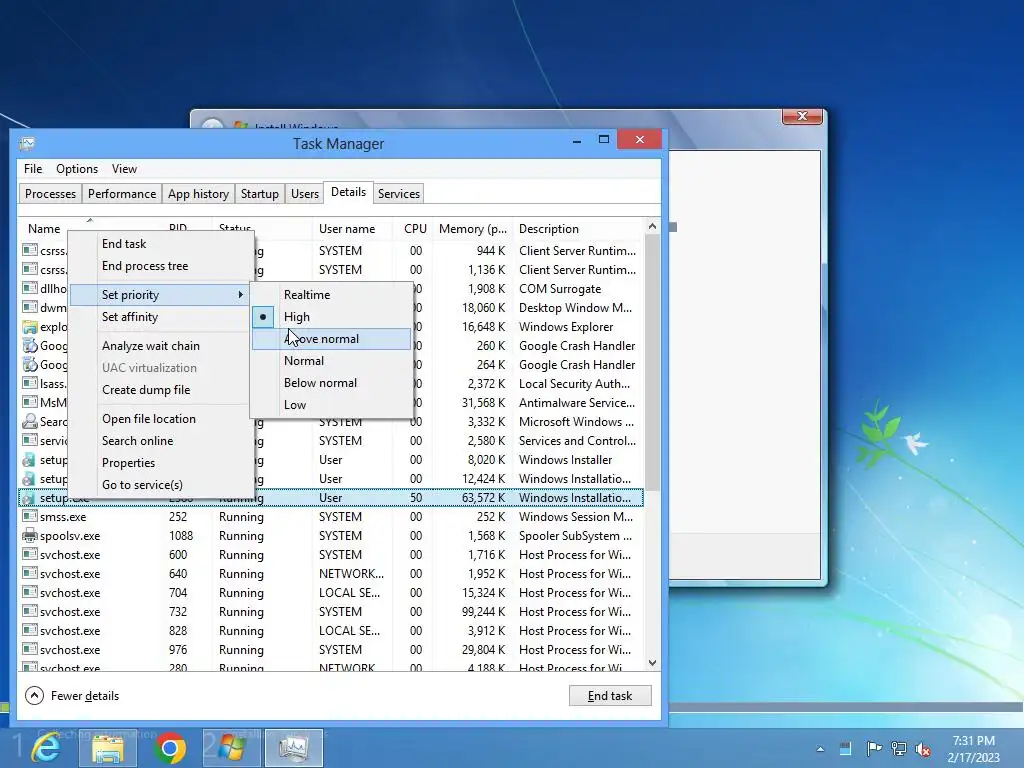Image resolution: width=1024 pixels, height=768 pixels.
Task: Open Action Center flag icon
Action: coord(874,748)
